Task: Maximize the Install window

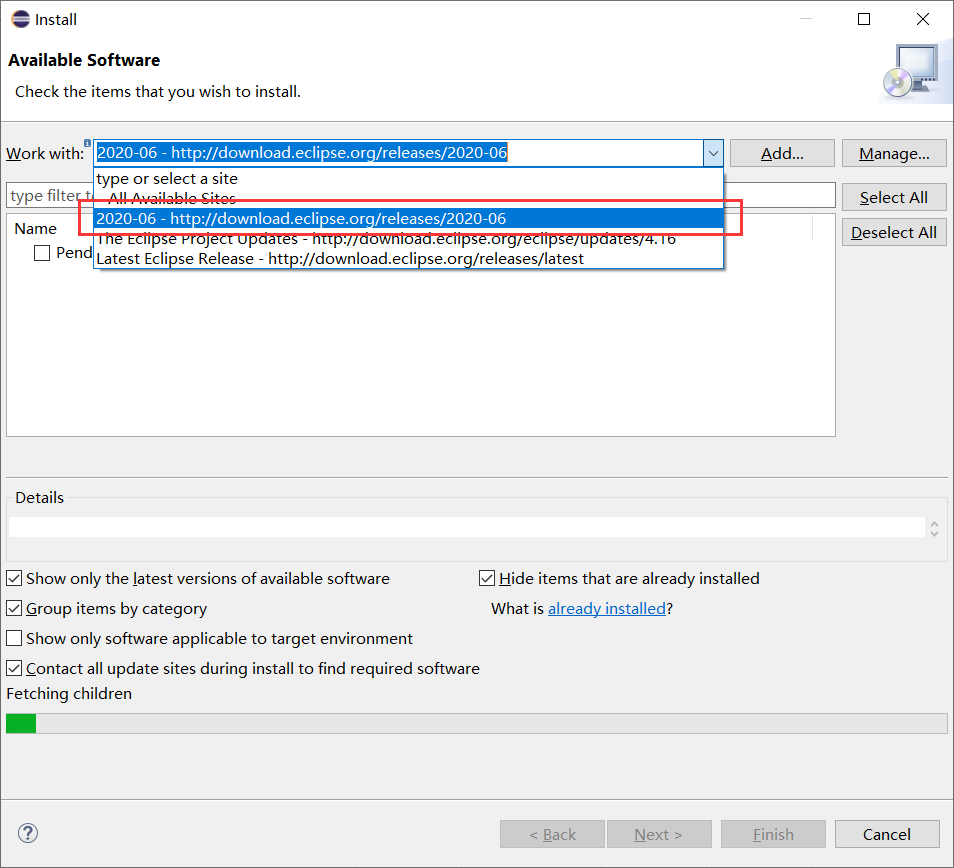Action: (864, 19)
